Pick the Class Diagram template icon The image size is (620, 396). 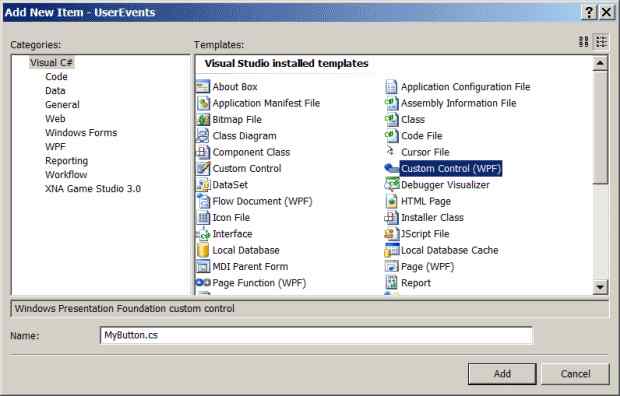coord(203,136)
